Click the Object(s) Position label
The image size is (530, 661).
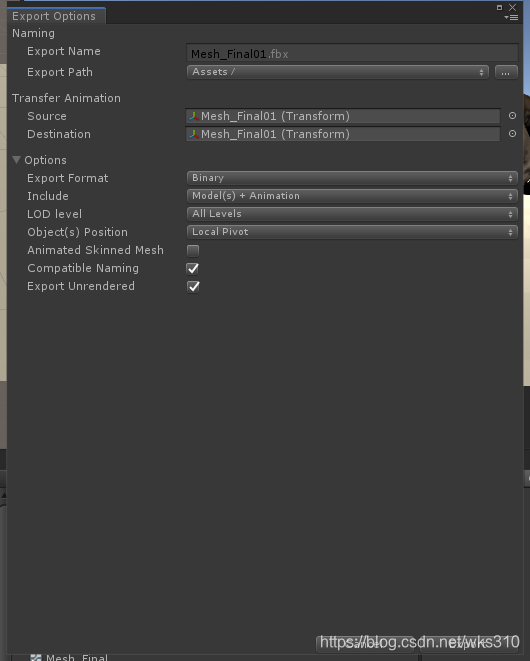pyautogui.click(x=77, y=232)
